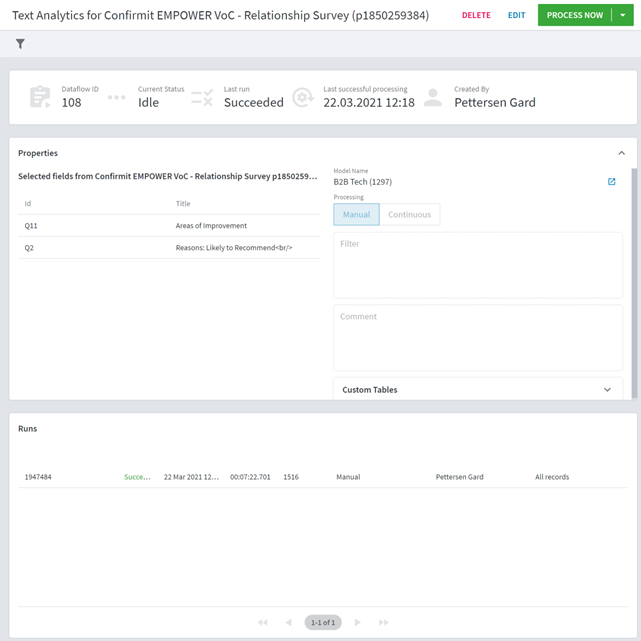This screenshot has width=641, height=641.
Task: Open the filter funnel icon
Action: (20, 44)
